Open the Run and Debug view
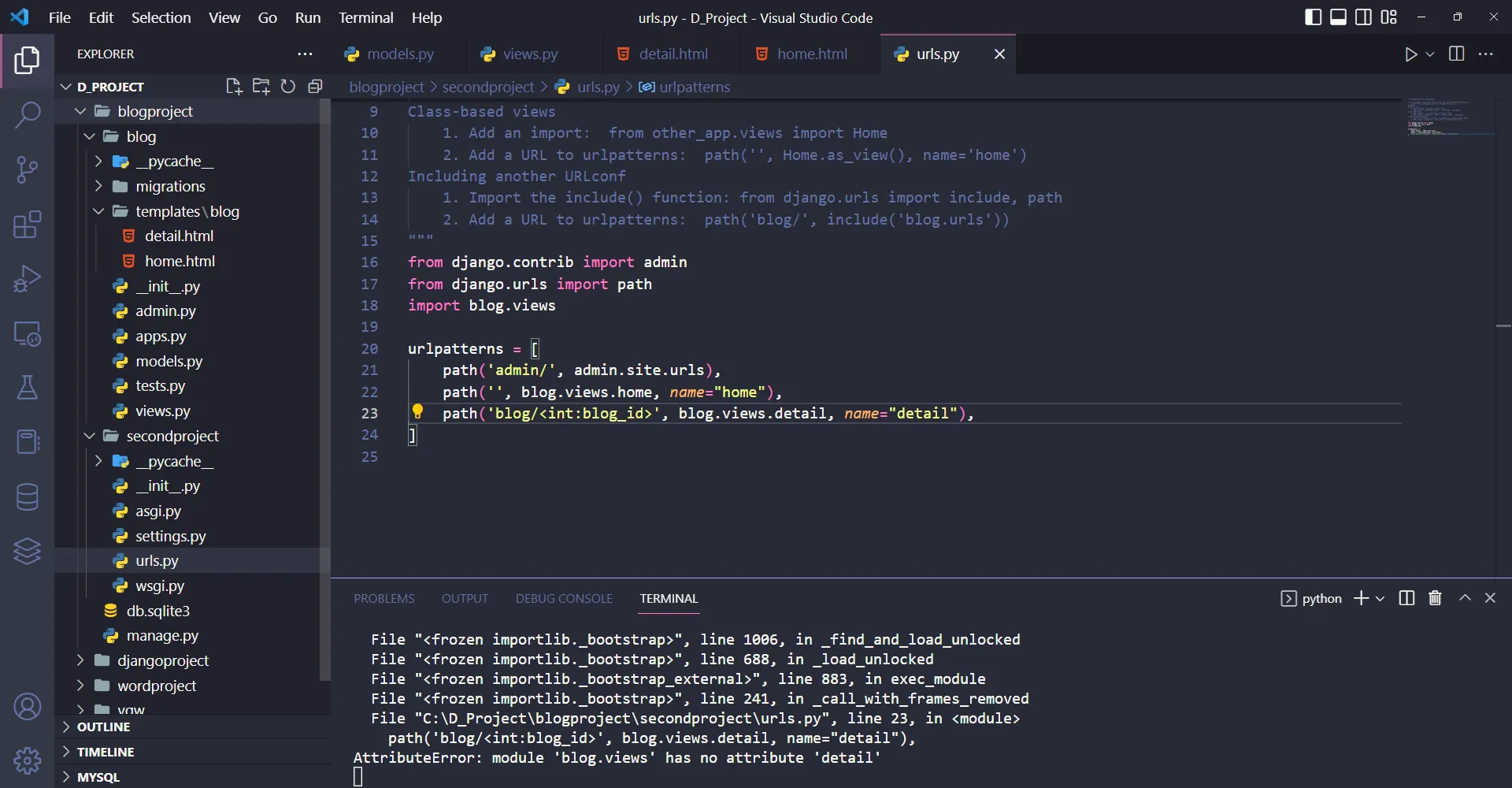Screen dimensions: 1512x788 tap(28, 279)
